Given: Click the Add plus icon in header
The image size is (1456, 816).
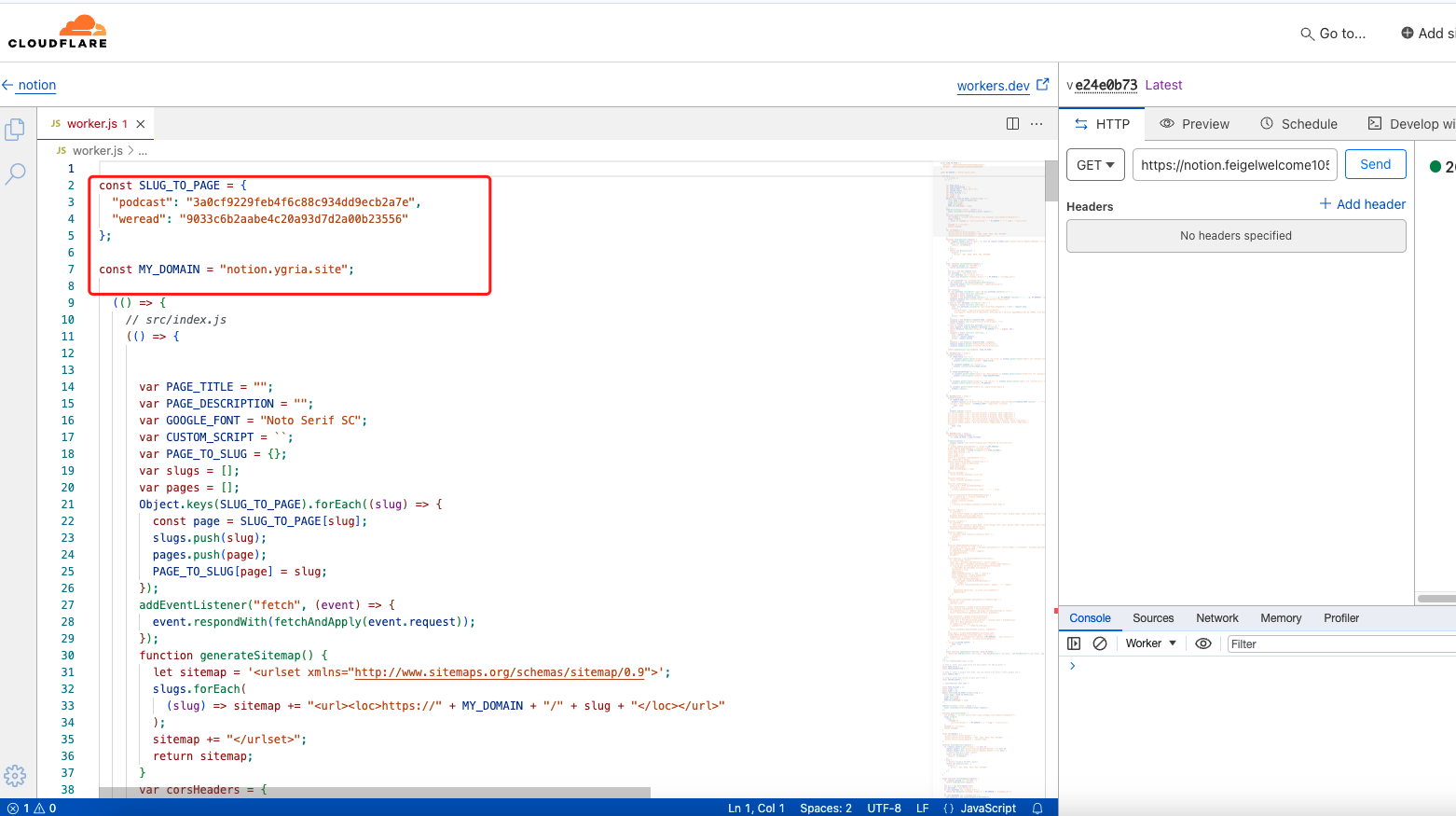Looking at the screenshot, I should click(1408, 33).
